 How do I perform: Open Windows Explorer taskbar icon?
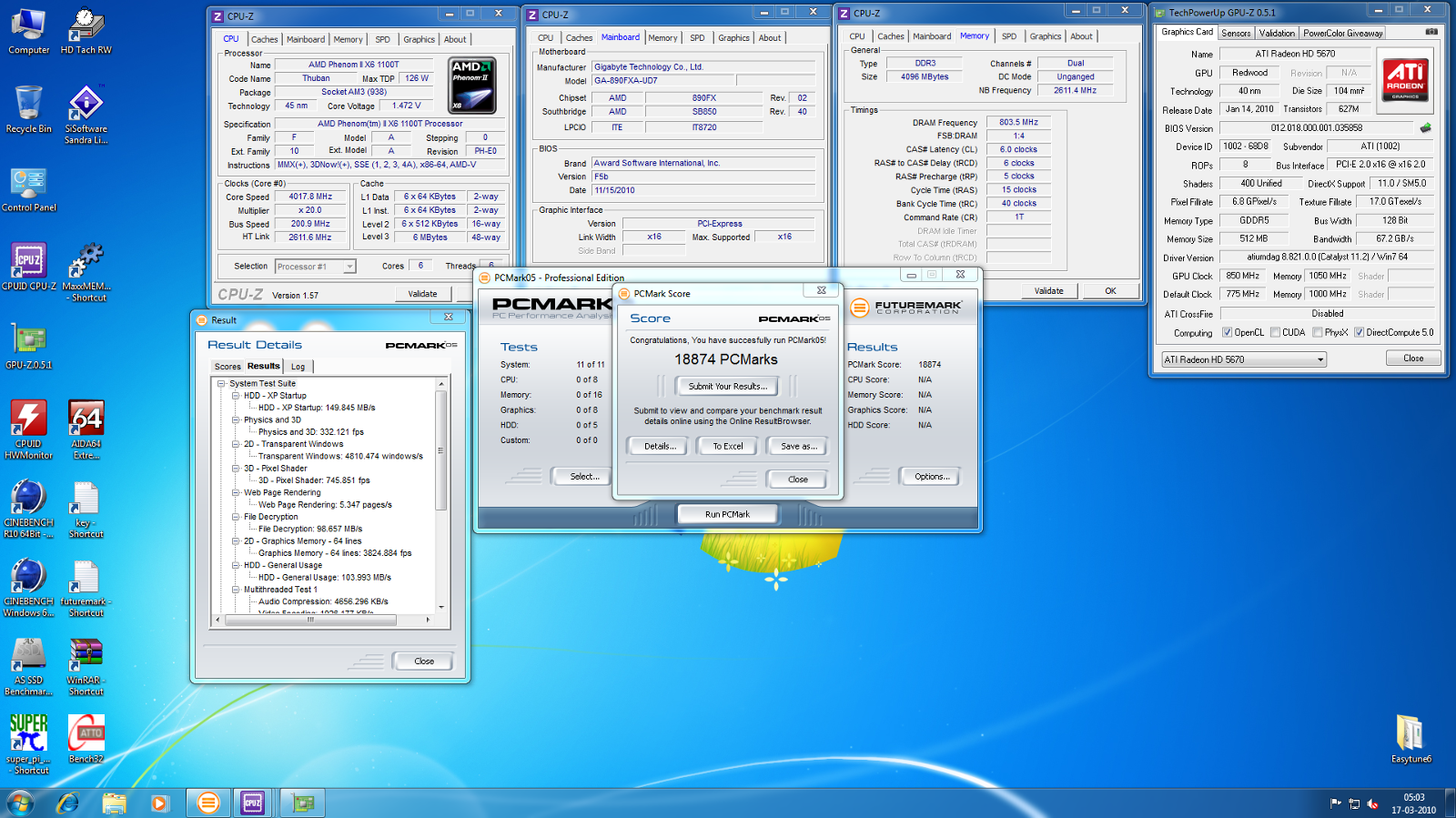point(114,803)
